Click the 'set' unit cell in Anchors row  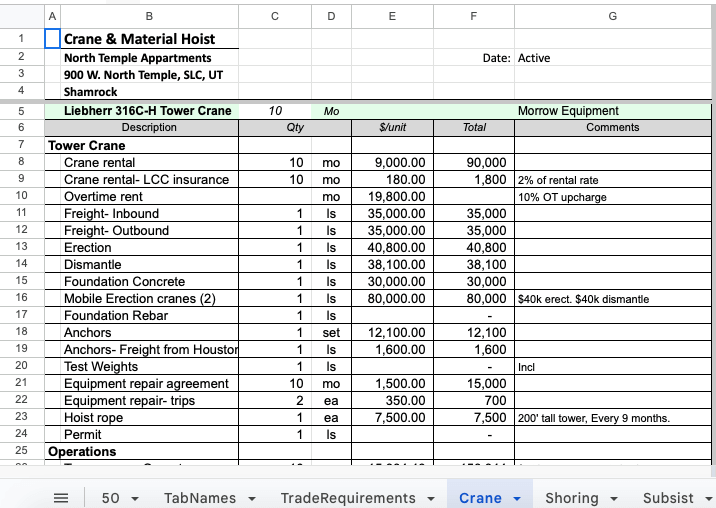pos(331,332)
